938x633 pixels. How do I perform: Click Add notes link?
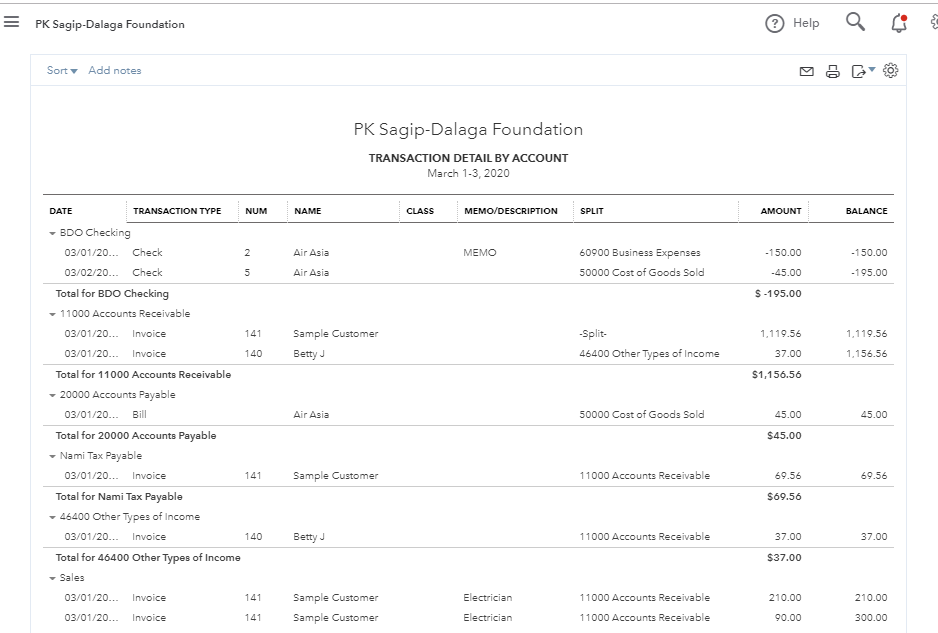point(115,71)
